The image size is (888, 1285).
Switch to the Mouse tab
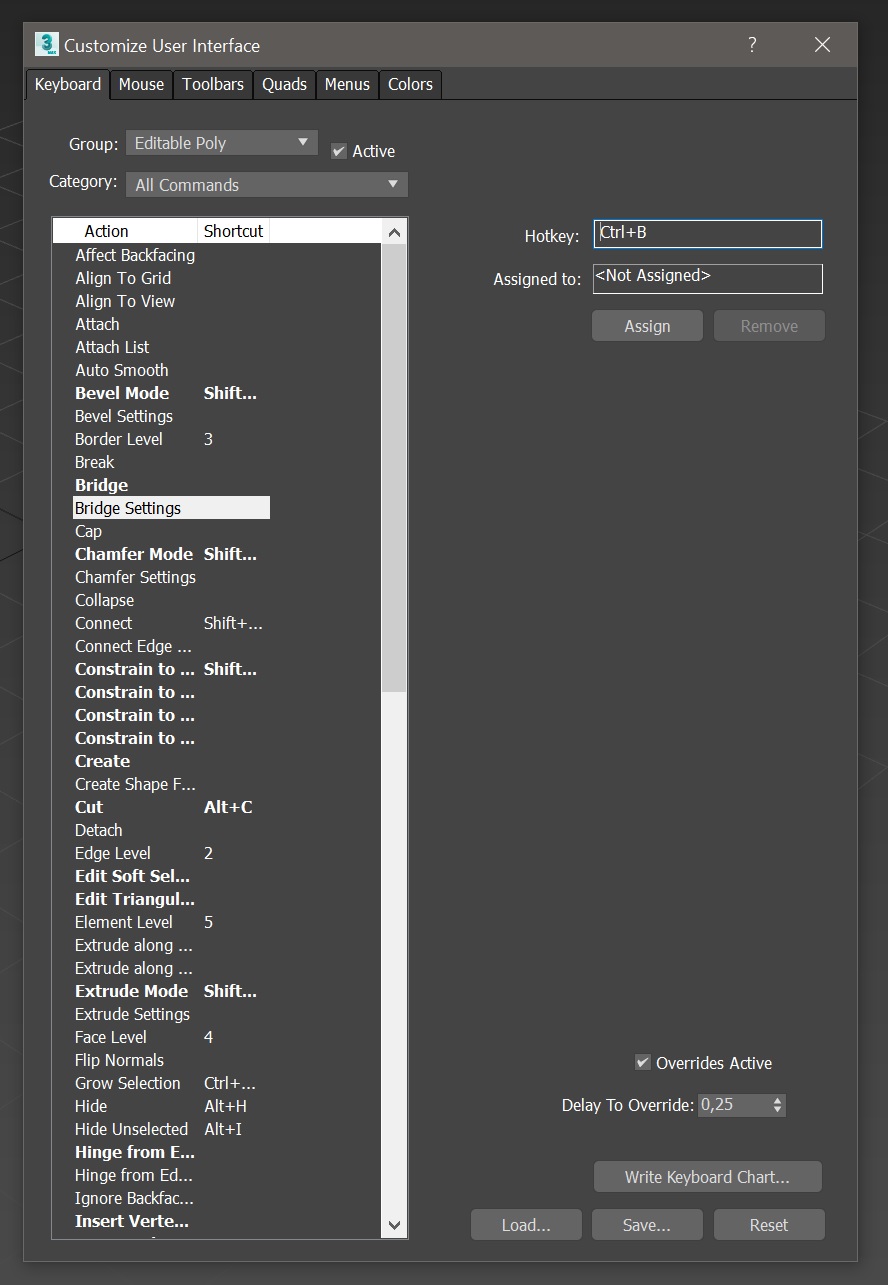141,84
